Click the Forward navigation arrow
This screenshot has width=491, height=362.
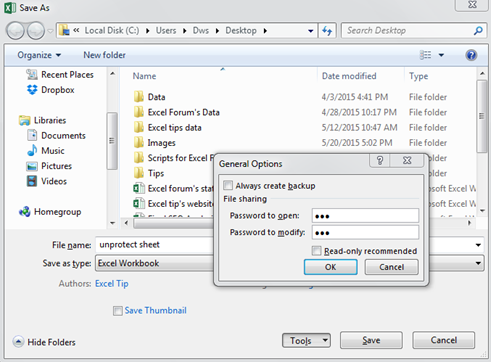(36, 31)
